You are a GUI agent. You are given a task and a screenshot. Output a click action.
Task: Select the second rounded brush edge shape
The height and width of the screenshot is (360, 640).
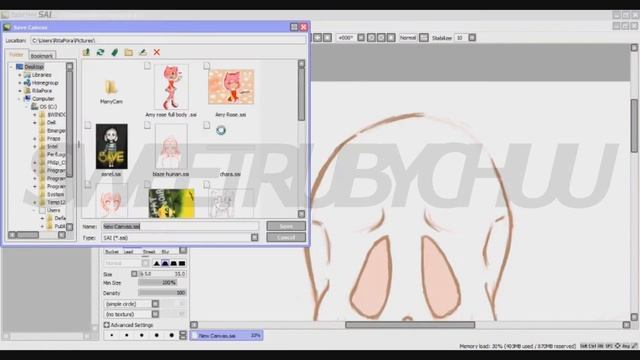click(165, 263)
